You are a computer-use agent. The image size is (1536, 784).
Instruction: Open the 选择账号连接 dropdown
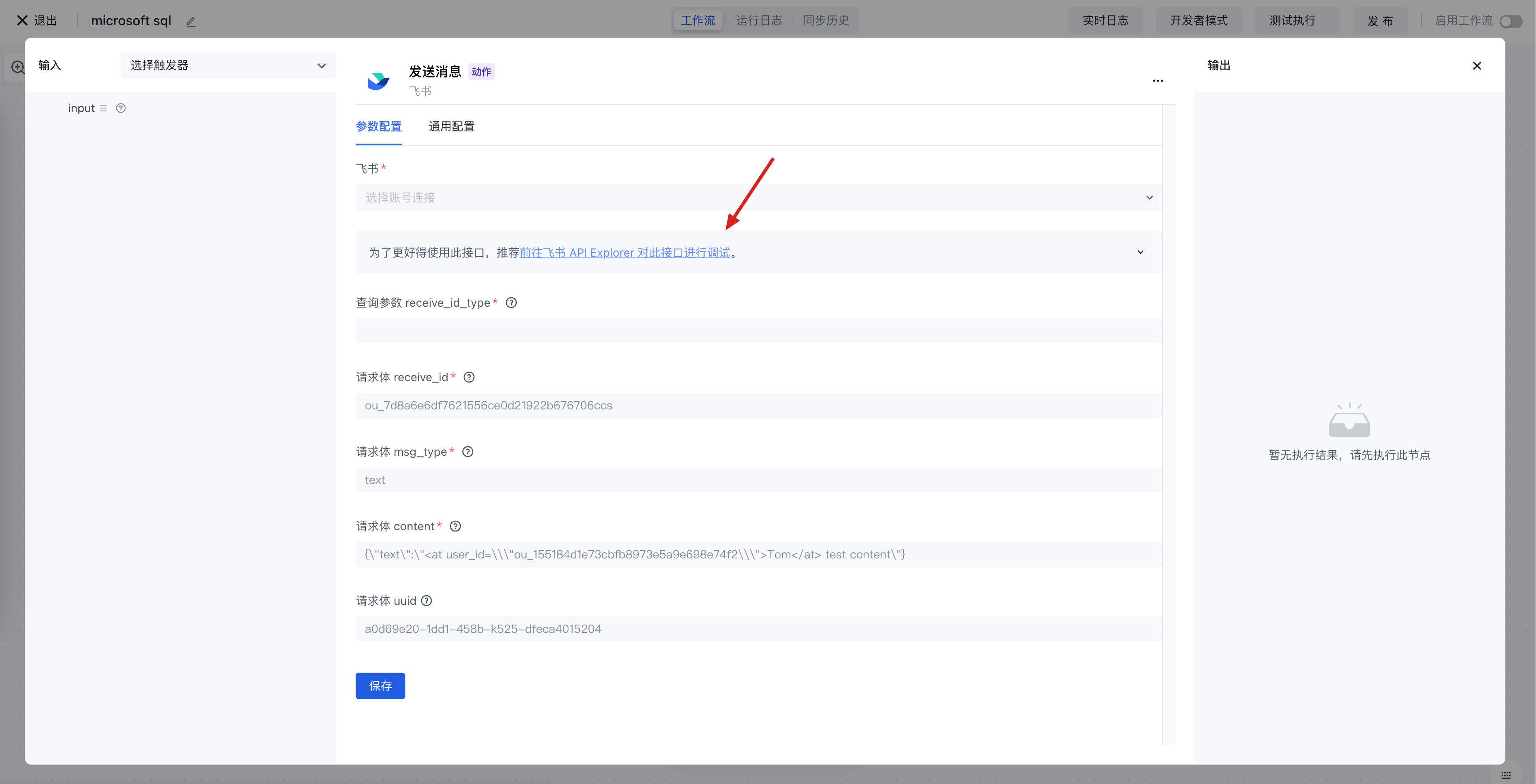tap(757, 197)
